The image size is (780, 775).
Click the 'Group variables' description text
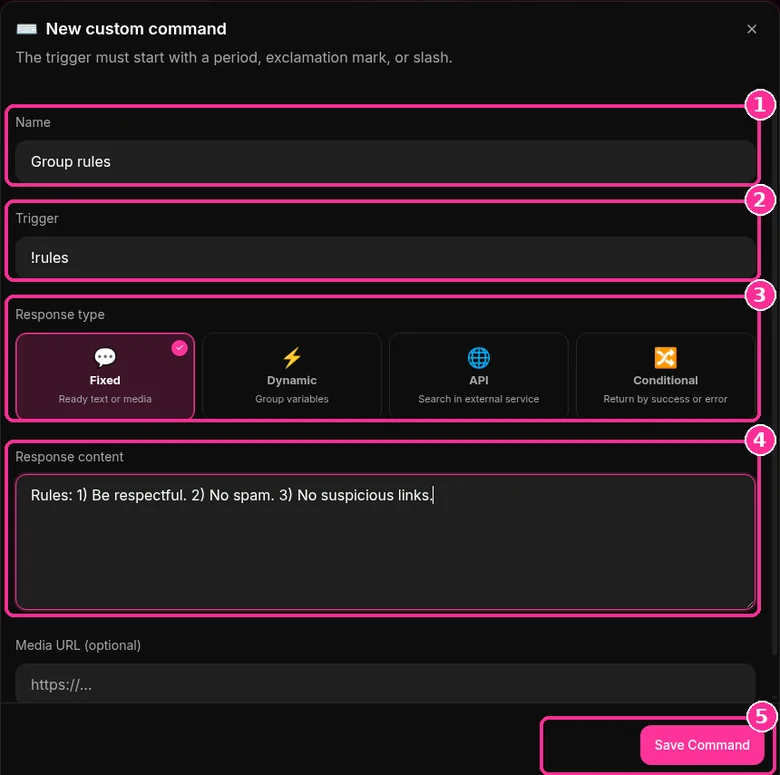(292, 399)
